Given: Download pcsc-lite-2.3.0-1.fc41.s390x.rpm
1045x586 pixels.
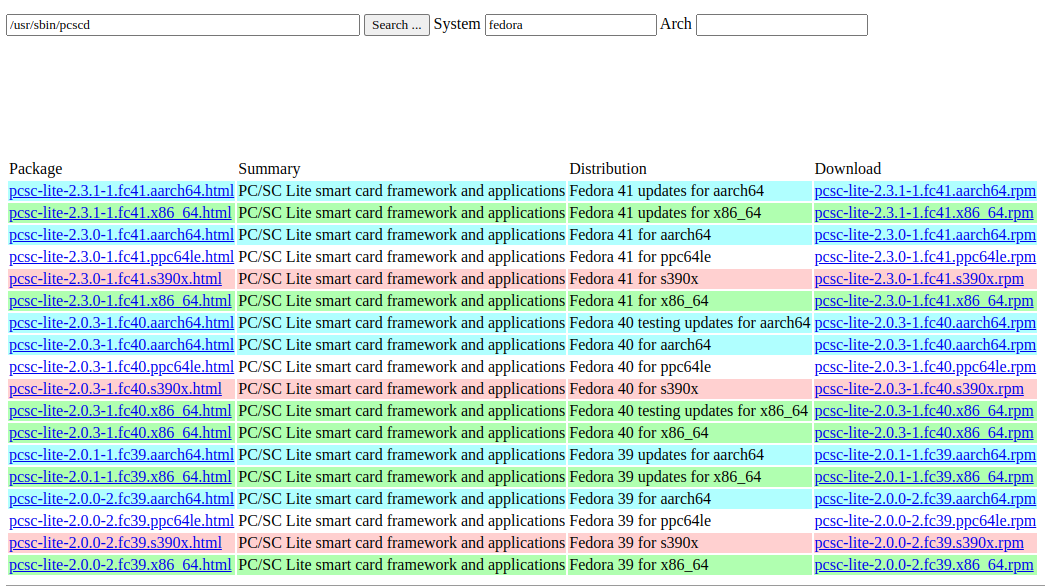Looking at the screenshot, I should coord(919,279).
